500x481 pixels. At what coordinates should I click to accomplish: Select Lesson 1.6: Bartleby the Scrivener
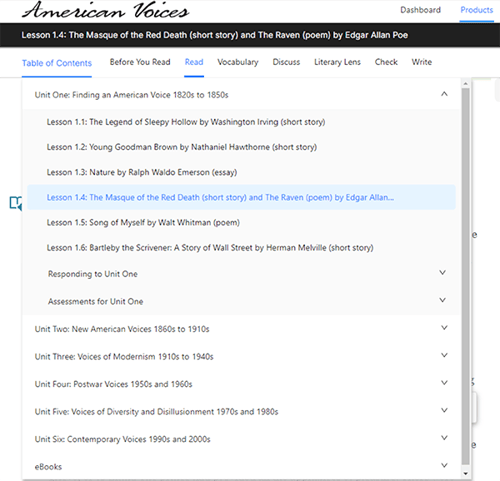(210, 248)
